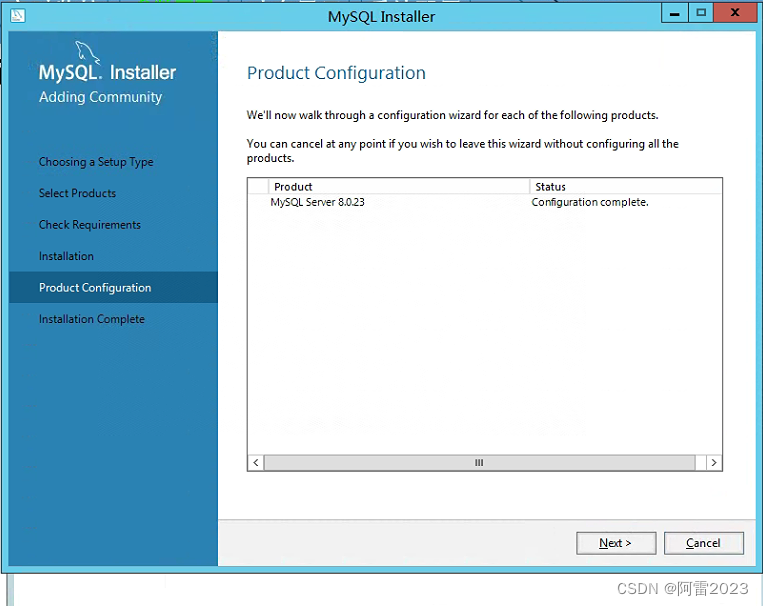Screen dimensions: 763x606
Task: Select MySQL Server 8.0.23 row
Action: click(x=485, y=202)
